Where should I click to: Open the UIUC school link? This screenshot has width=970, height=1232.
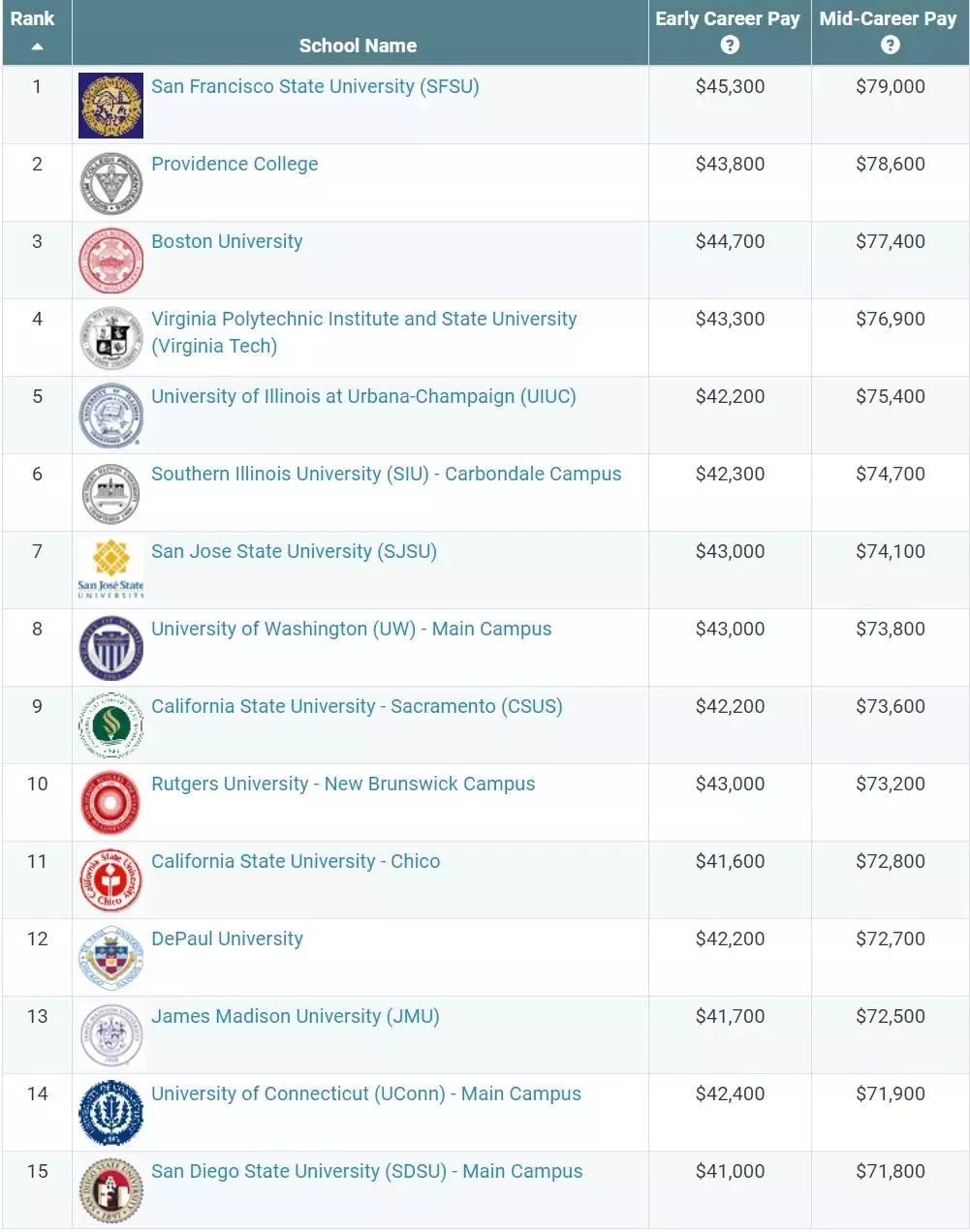[363, 396]
